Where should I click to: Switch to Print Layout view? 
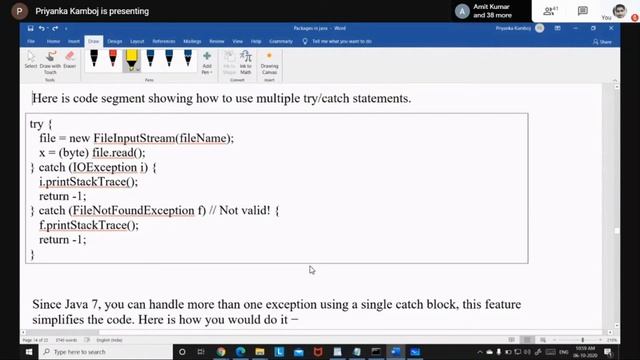(x=527, y=340)
